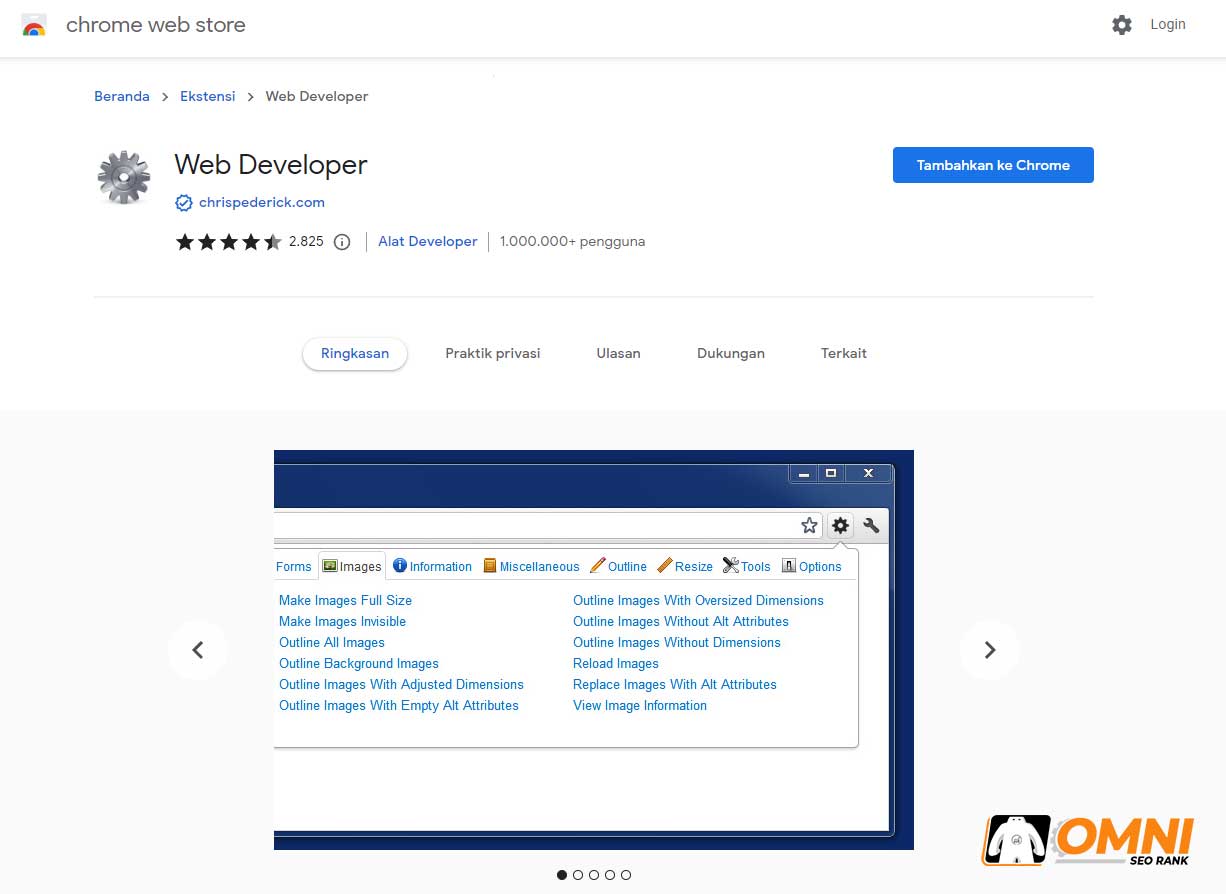Click the 2.825 rating count
This screenshot has width=1226, height=894.
(306, 241)
